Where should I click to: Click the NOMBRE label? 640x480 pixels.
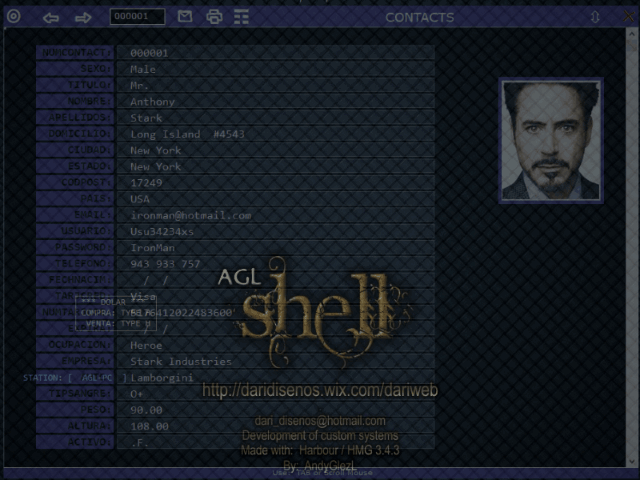coord(75,101)
